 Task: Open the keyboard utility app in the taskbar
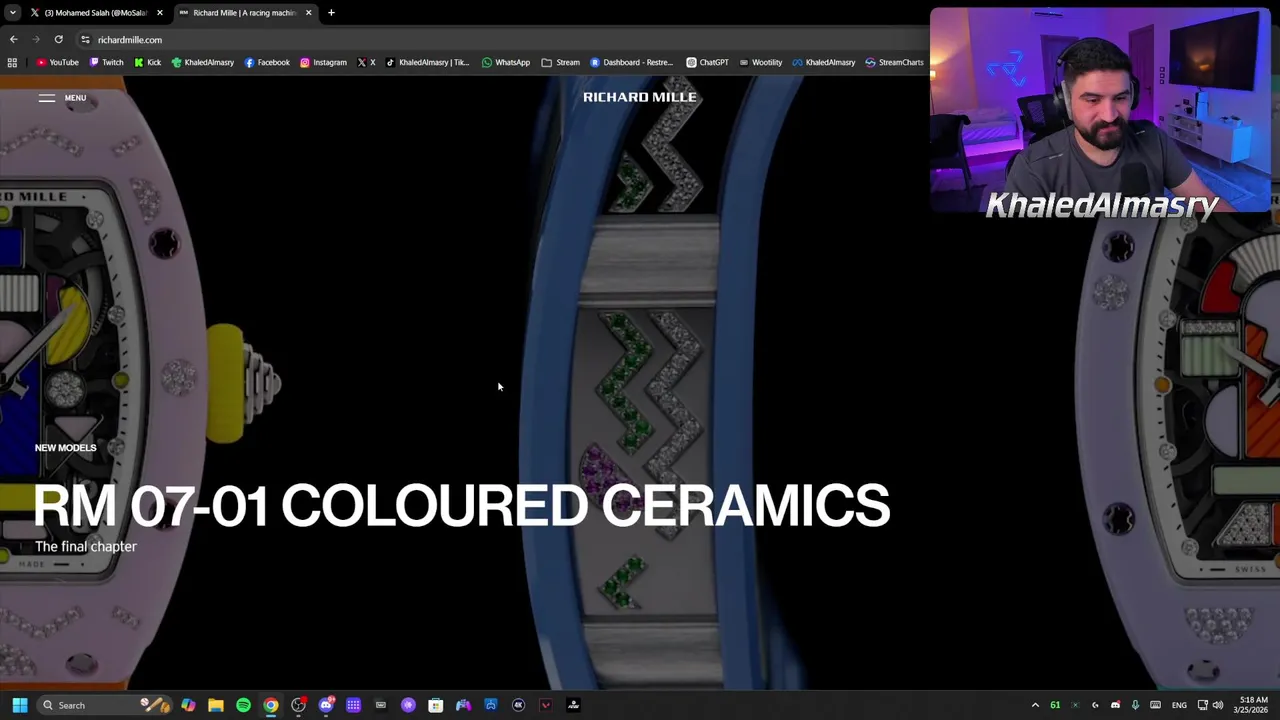(x=380, y=705)
